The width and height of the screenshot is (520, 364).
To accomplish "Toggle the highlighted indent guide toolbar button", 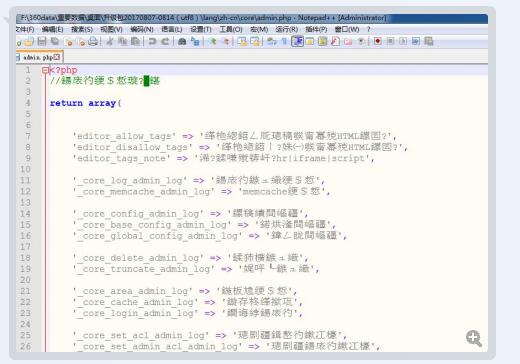I will pos(297,41).
